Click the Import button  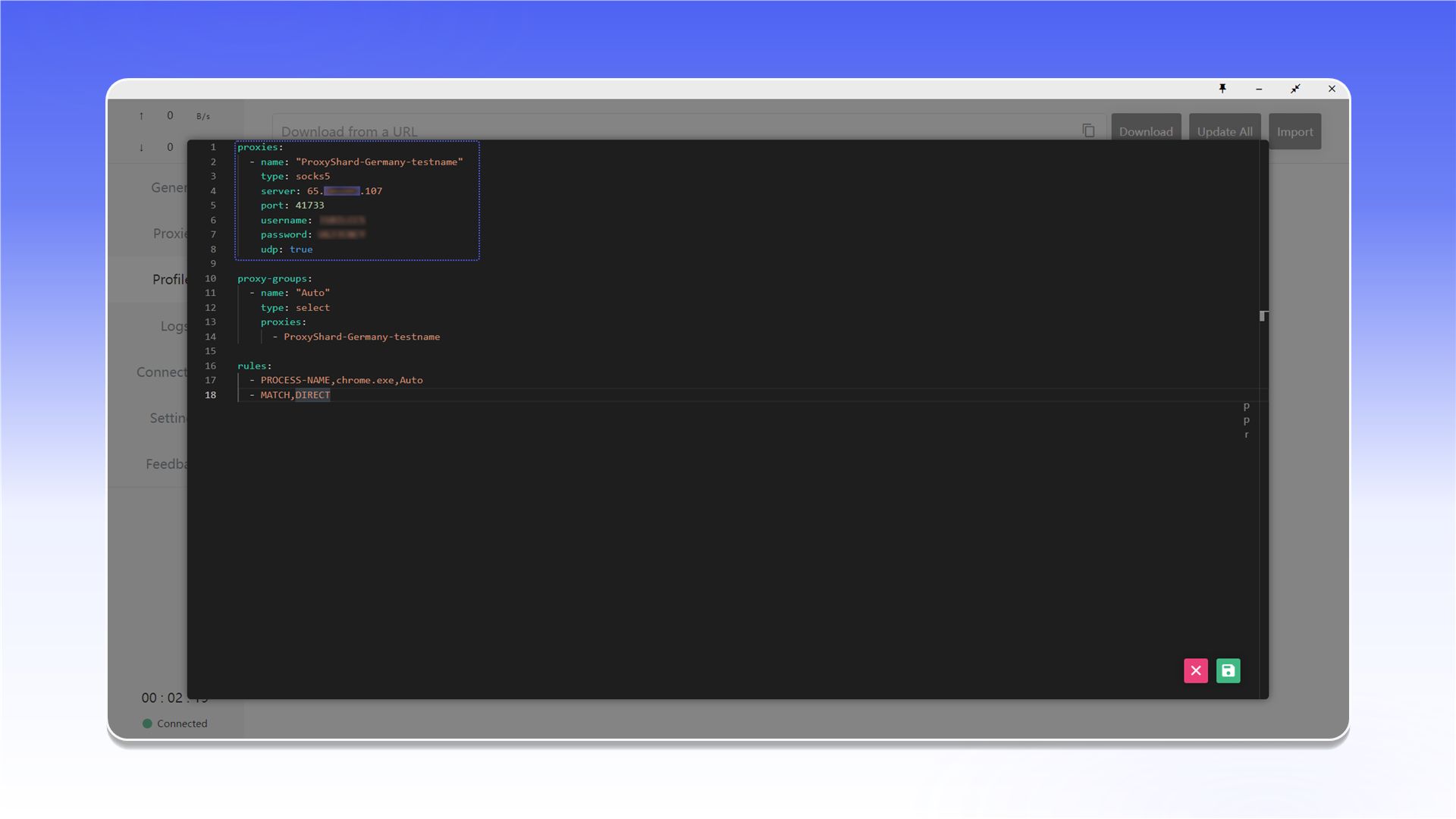point(1294,131)
